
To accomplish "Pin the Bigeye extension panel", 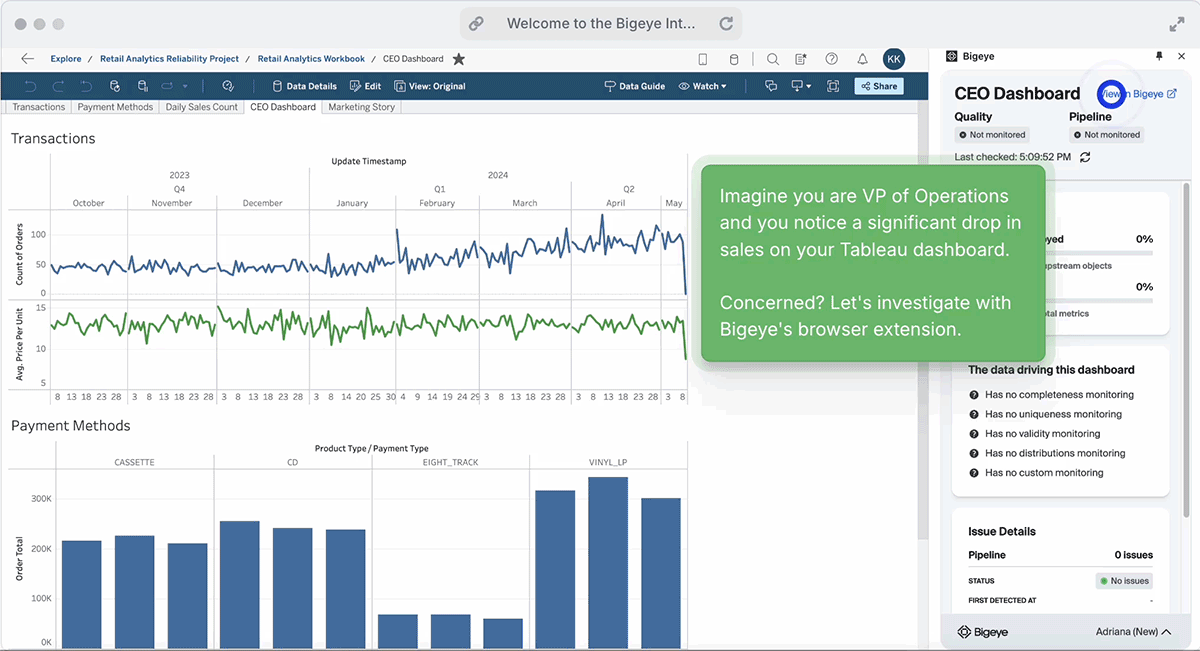I will coord(1159,56).
